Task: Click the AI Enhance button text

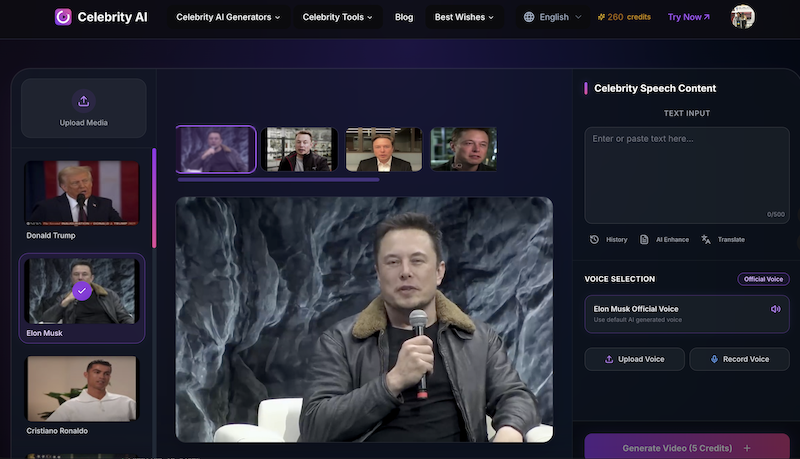Action: [x=672, y=239]
